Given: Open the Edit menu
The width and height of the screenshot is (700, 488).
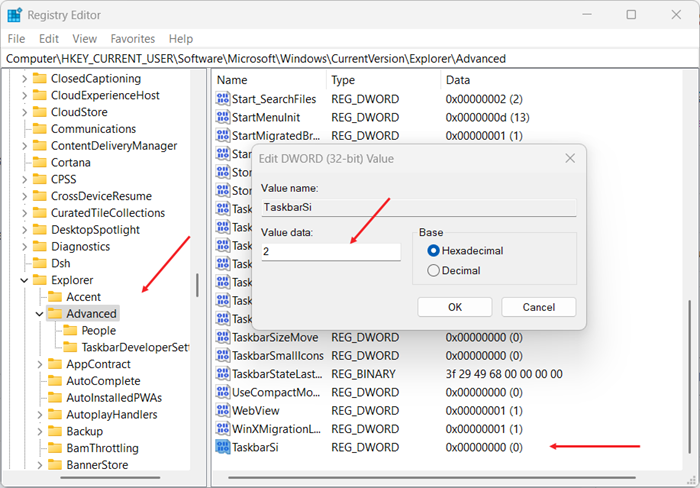Looking at the screenshot, I should click(x=49, y=39).
